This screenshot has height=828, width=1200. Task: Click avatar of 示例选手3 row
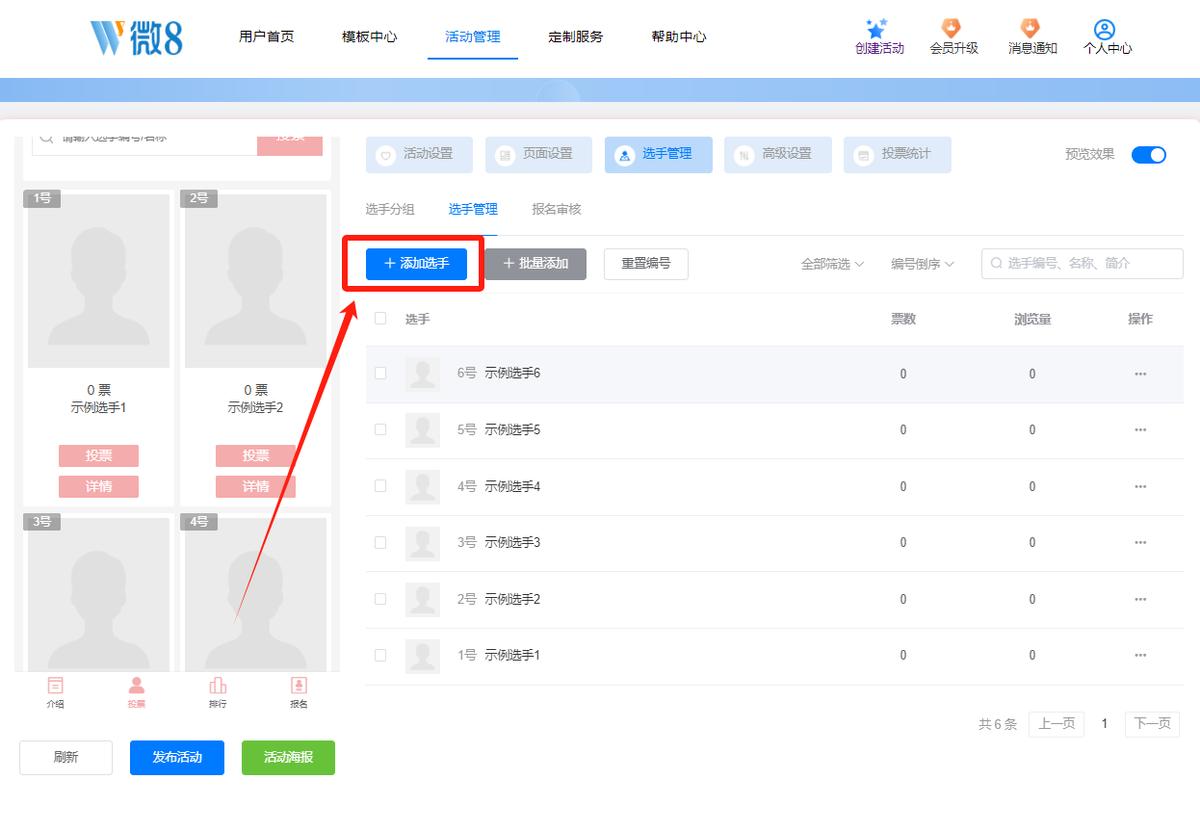[423, 542]
